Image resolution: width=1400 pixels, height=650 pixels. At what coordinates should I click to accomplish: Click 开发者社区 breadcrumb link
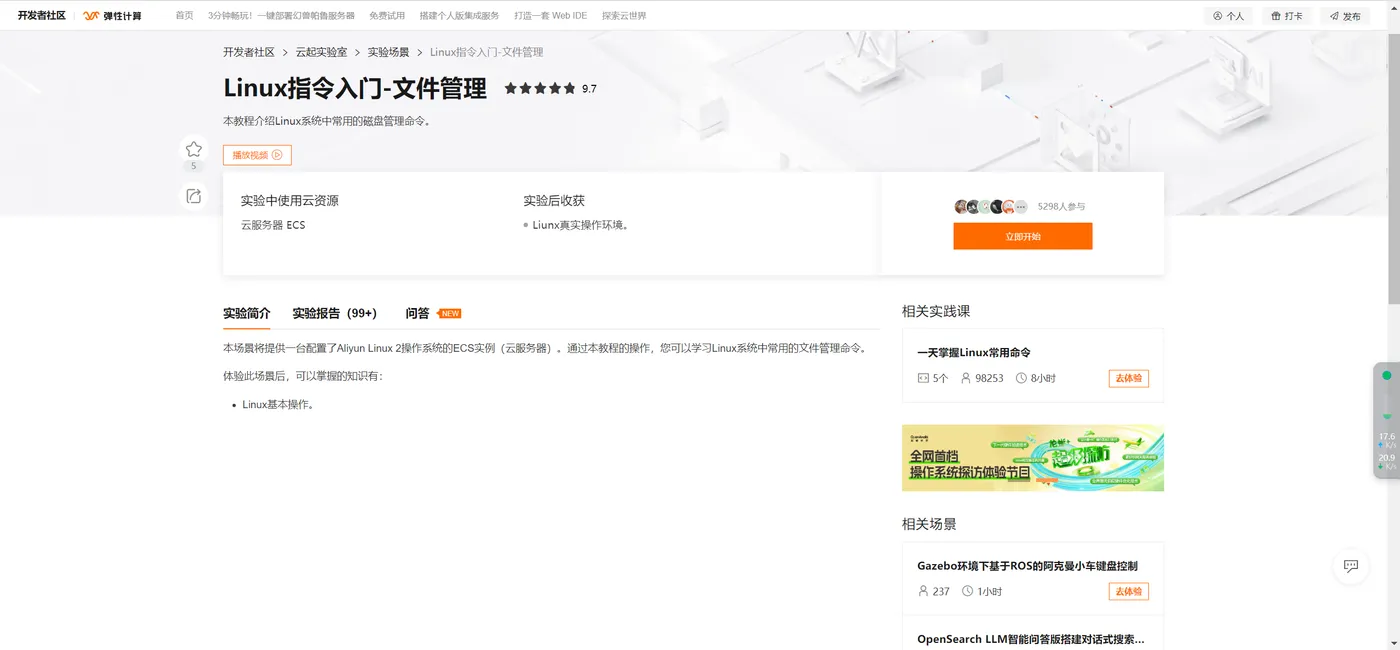tap(249, 52)
